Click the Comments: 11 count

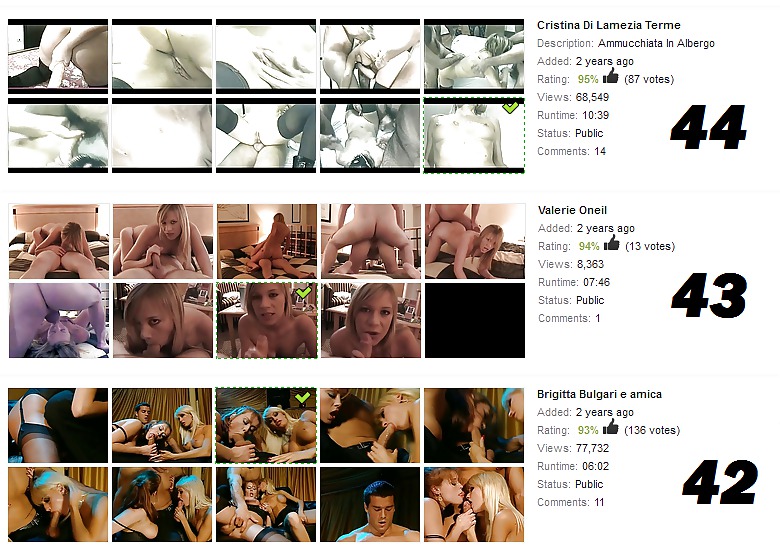tap(571, 502)
